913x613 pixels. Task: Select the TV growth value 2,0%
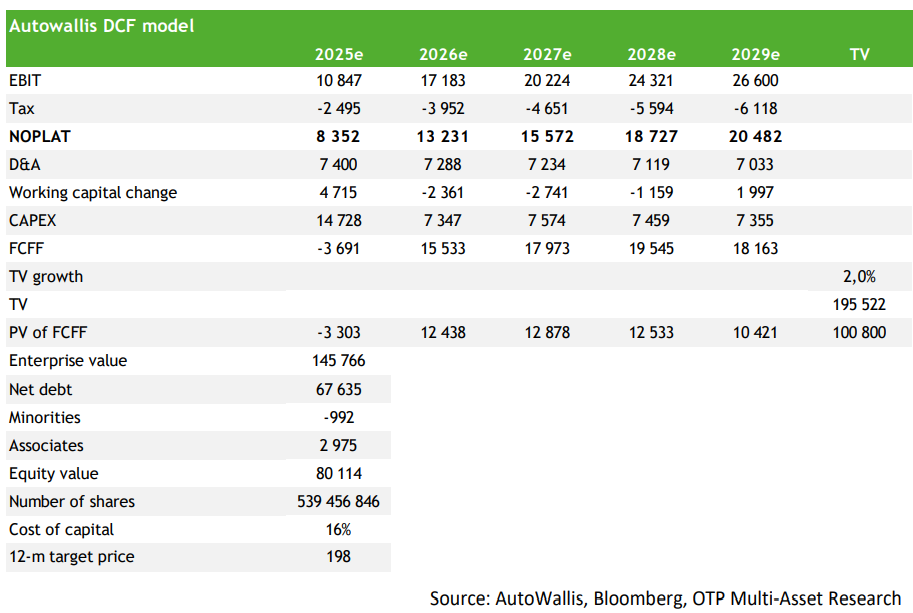(x=859, y=277)
